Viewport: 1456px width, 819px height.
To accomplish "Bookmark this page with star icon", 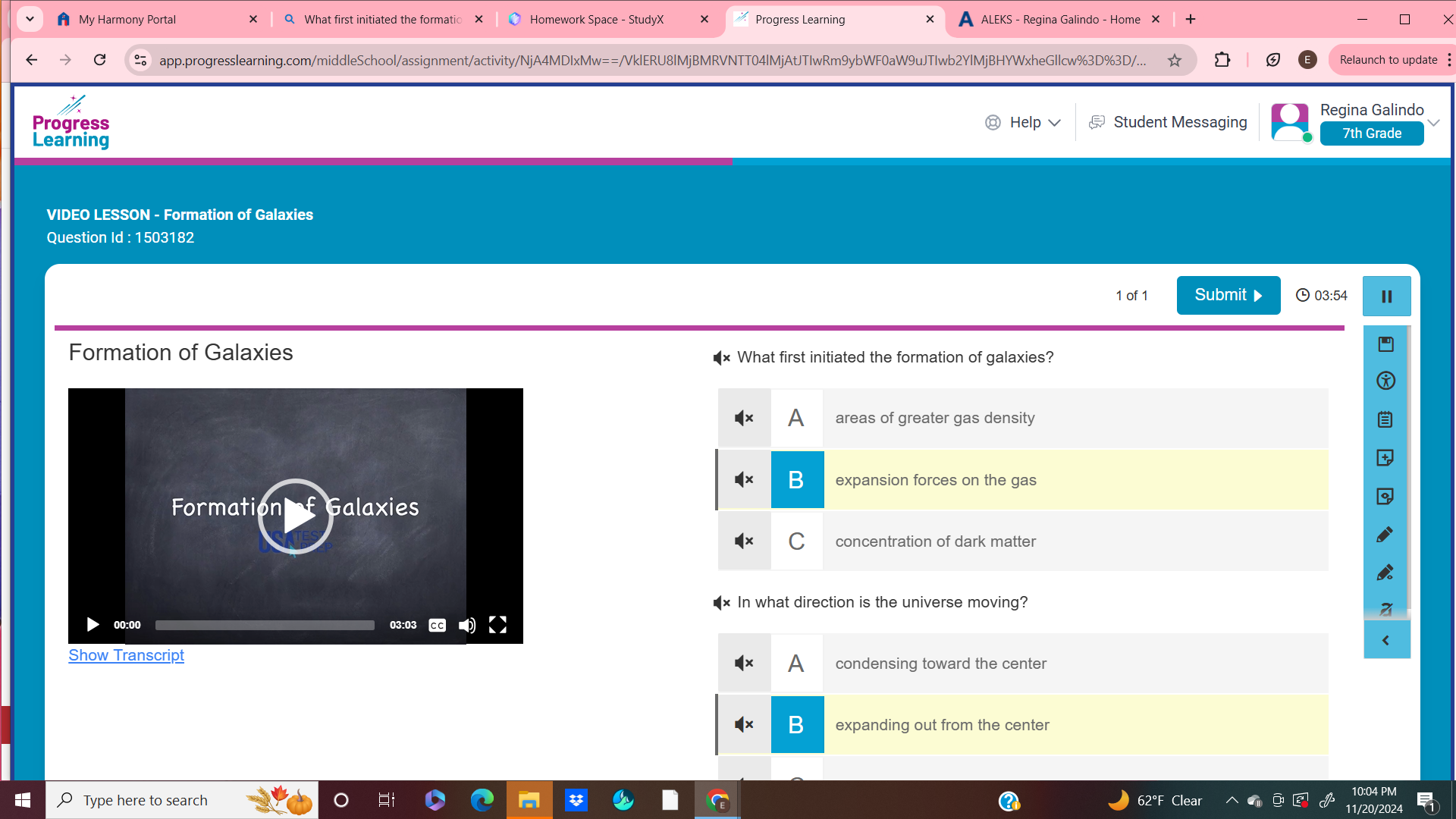I will click(1175, 61).
